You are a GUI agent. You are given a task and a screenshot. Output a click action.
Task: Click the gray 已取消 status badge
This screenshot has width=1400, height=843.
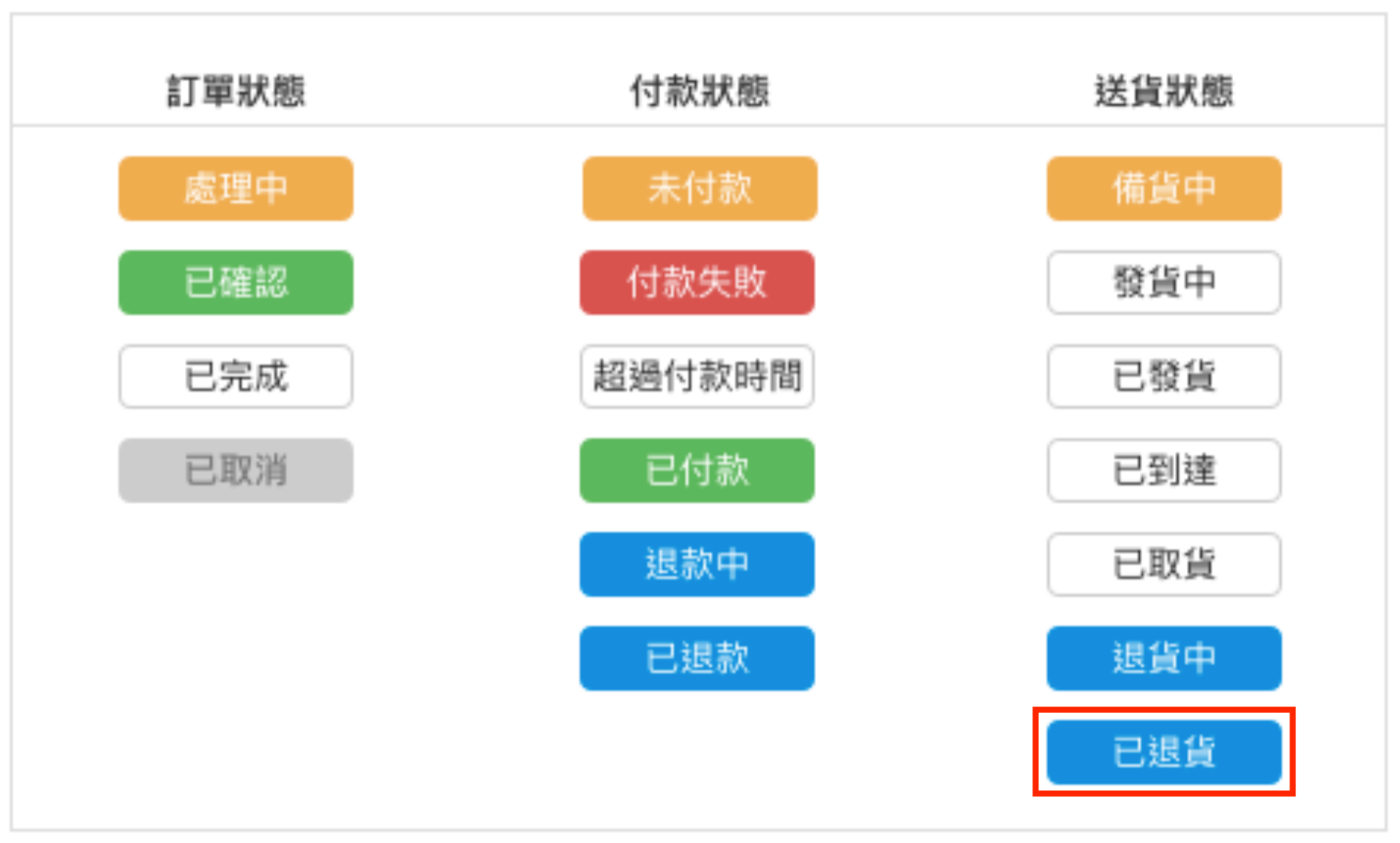click(x=236, y=470)
